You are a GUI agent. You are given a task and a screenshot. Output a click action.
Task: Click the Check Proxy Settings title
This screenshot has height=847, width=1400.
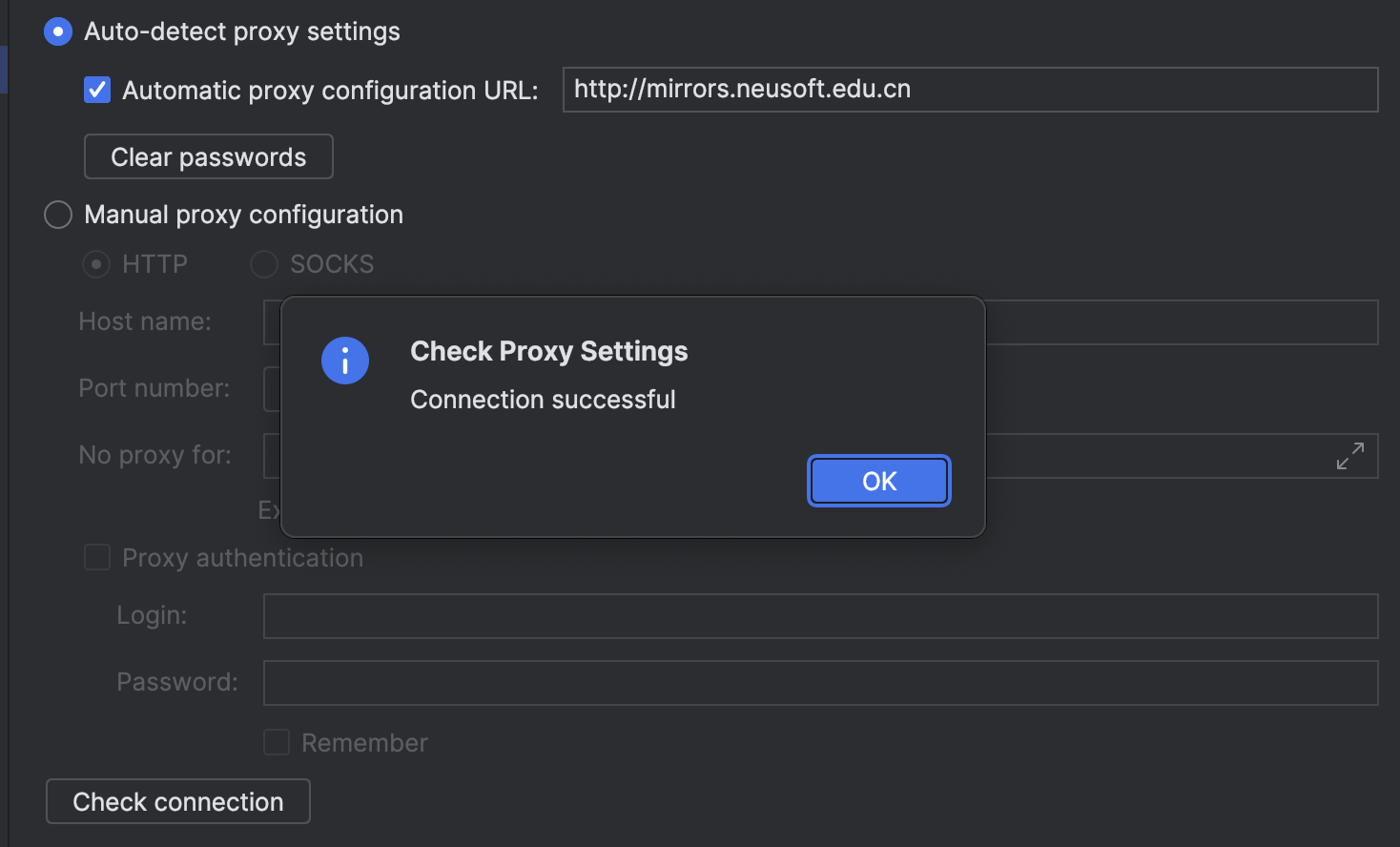[x=549, y=351]
